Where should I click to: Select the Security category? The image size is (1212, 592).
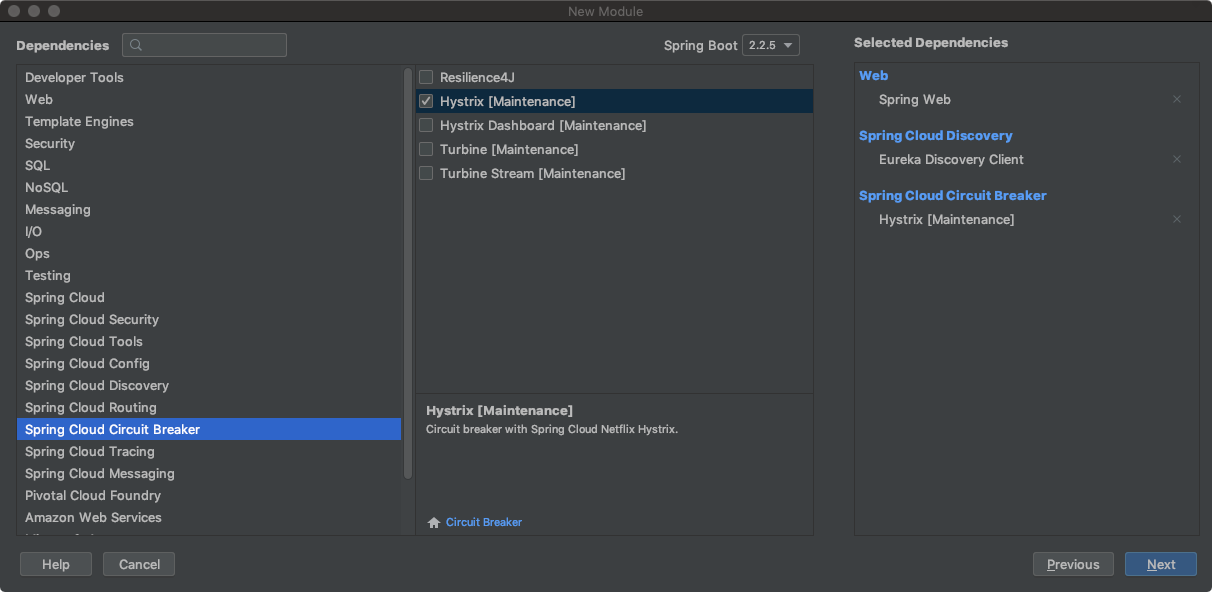50,143
